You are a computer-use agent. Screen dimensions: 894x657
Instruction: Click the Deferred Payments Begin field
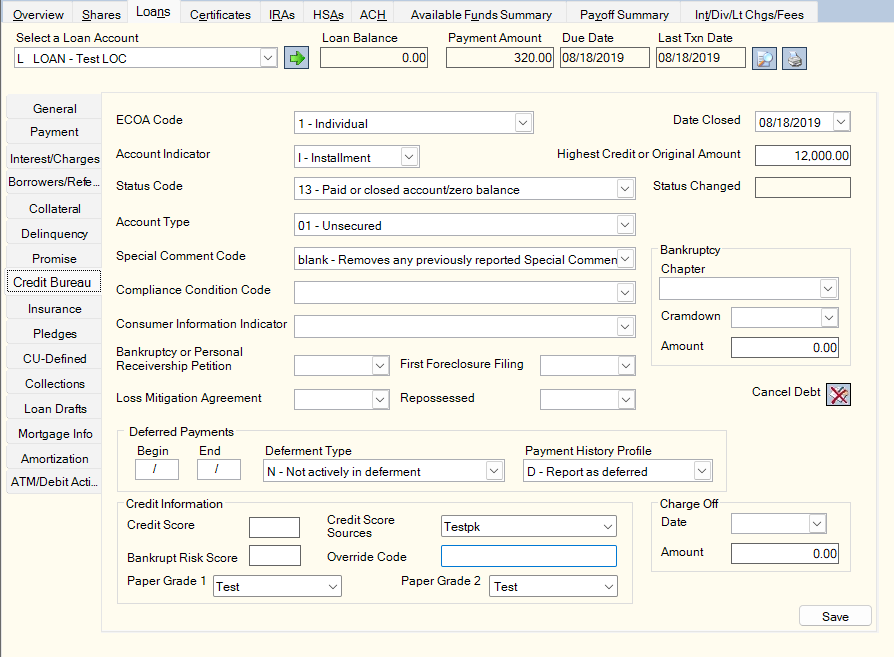click(157, 469)
